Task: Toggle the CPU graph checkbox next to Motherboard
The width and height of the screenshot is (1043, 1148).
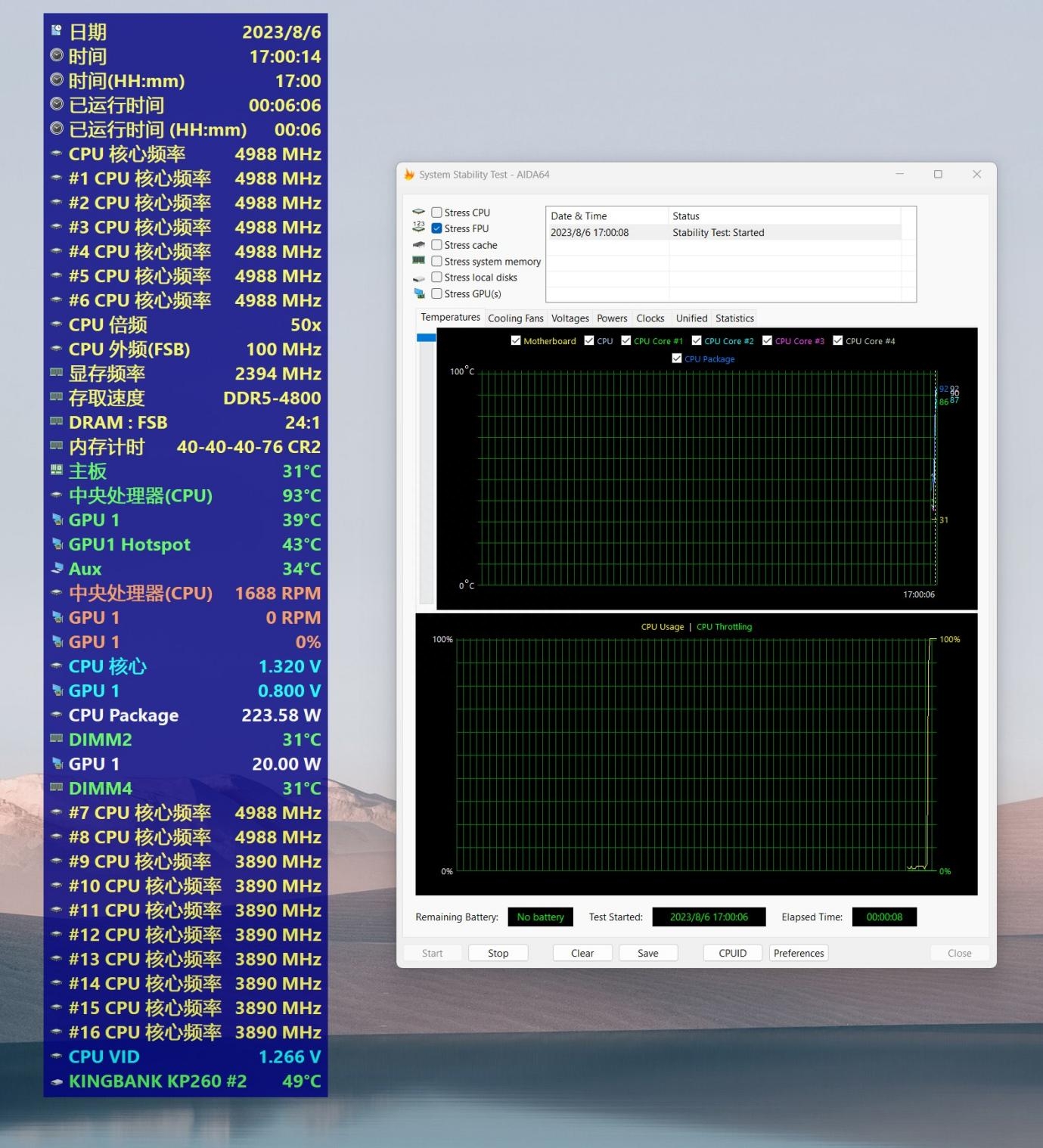Action: pyautogui.click(x=589, y=341)
